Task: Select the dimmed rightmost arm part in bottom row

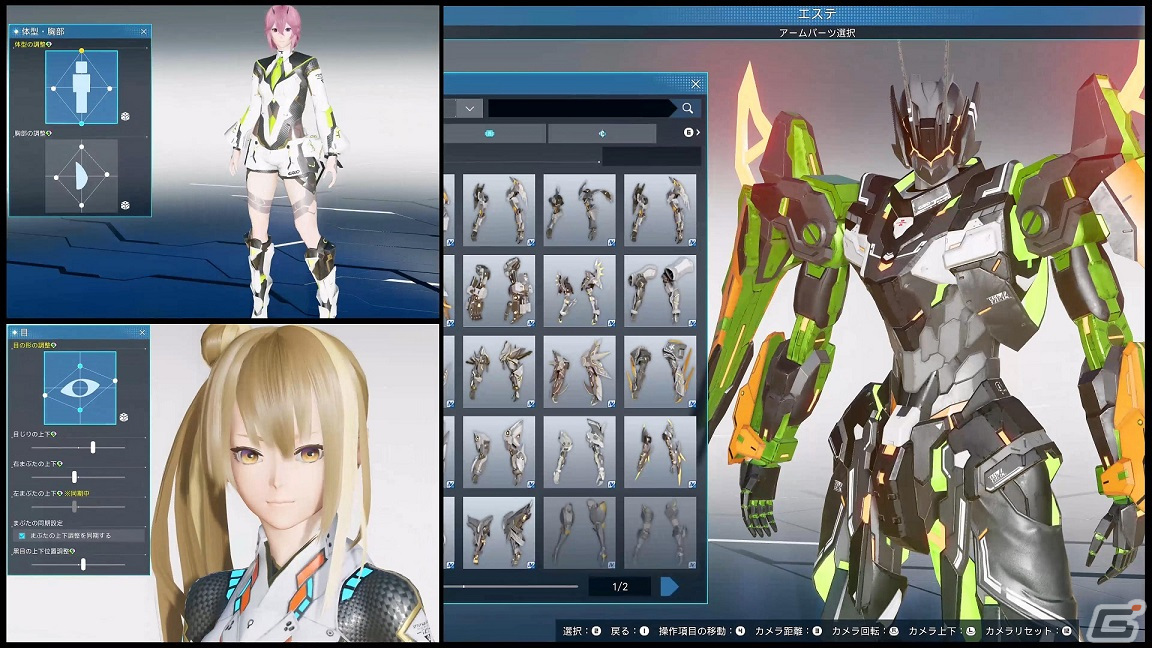Action: [x=660, y=533]
